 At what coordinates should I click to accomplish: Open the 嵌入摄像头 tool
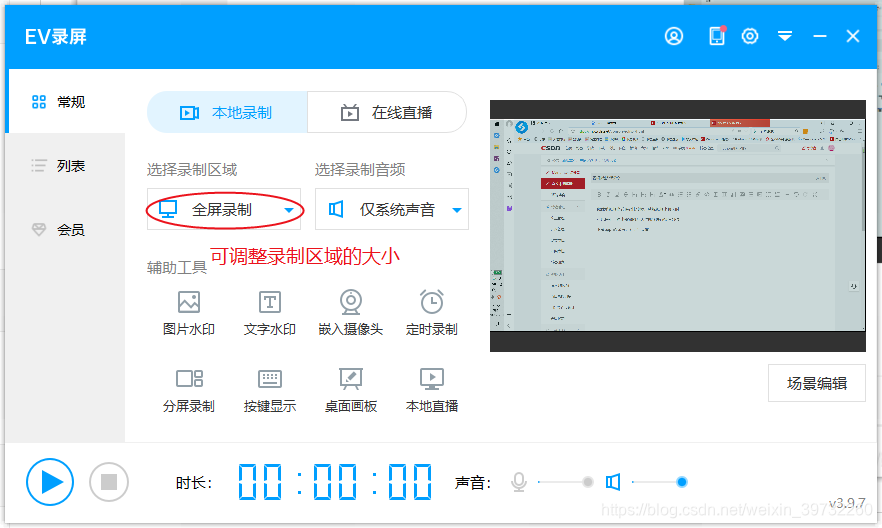(x=350, y=313)
